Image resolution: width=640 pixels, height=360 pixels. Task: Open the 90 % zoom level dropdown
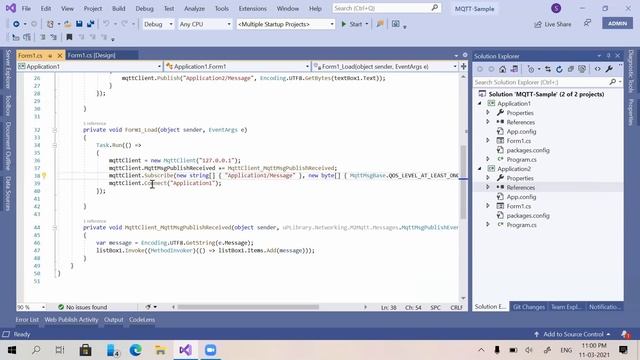click(31, 307)
